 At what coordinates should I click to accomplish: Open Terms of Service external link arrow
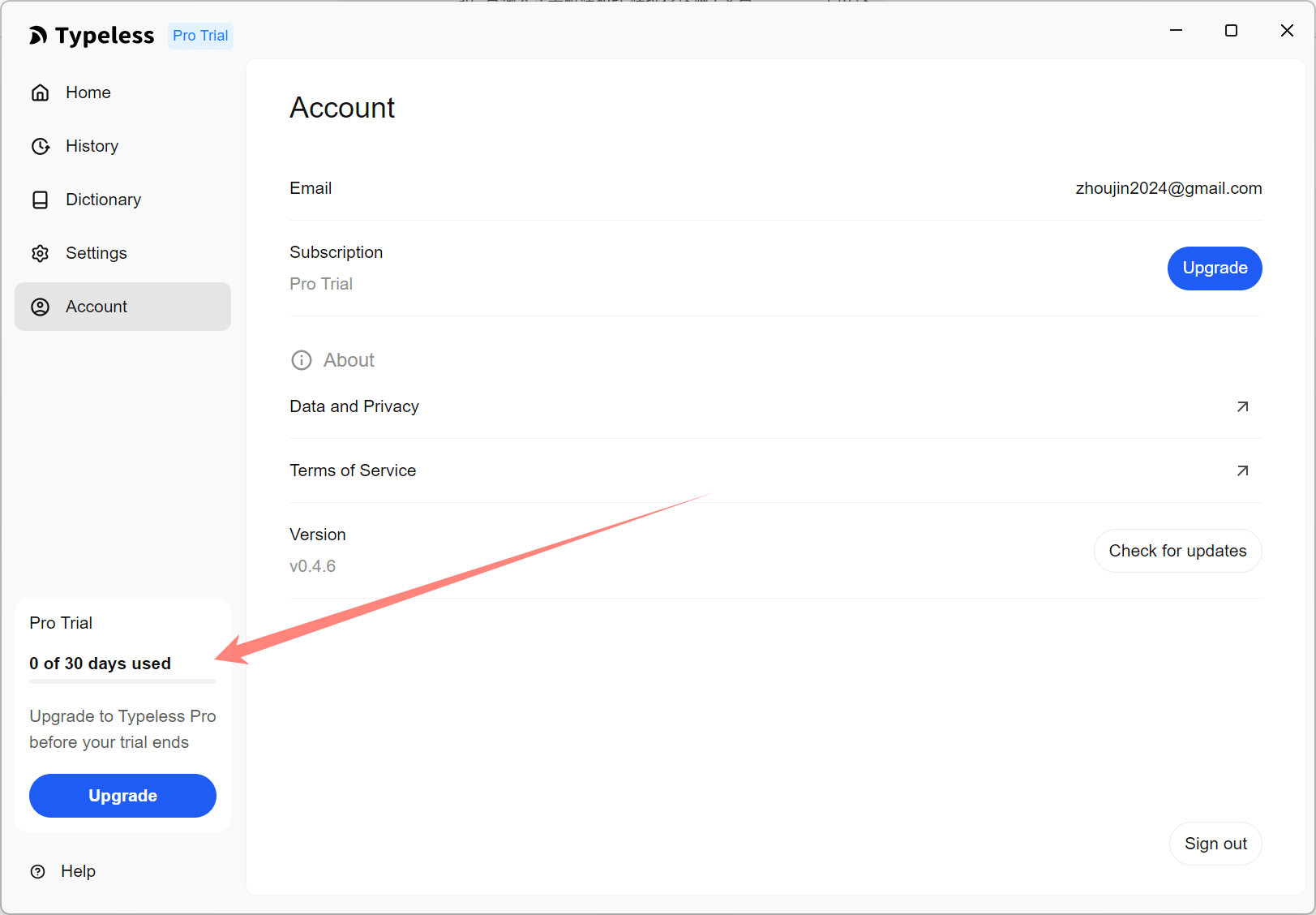[x=1242, y=470]
